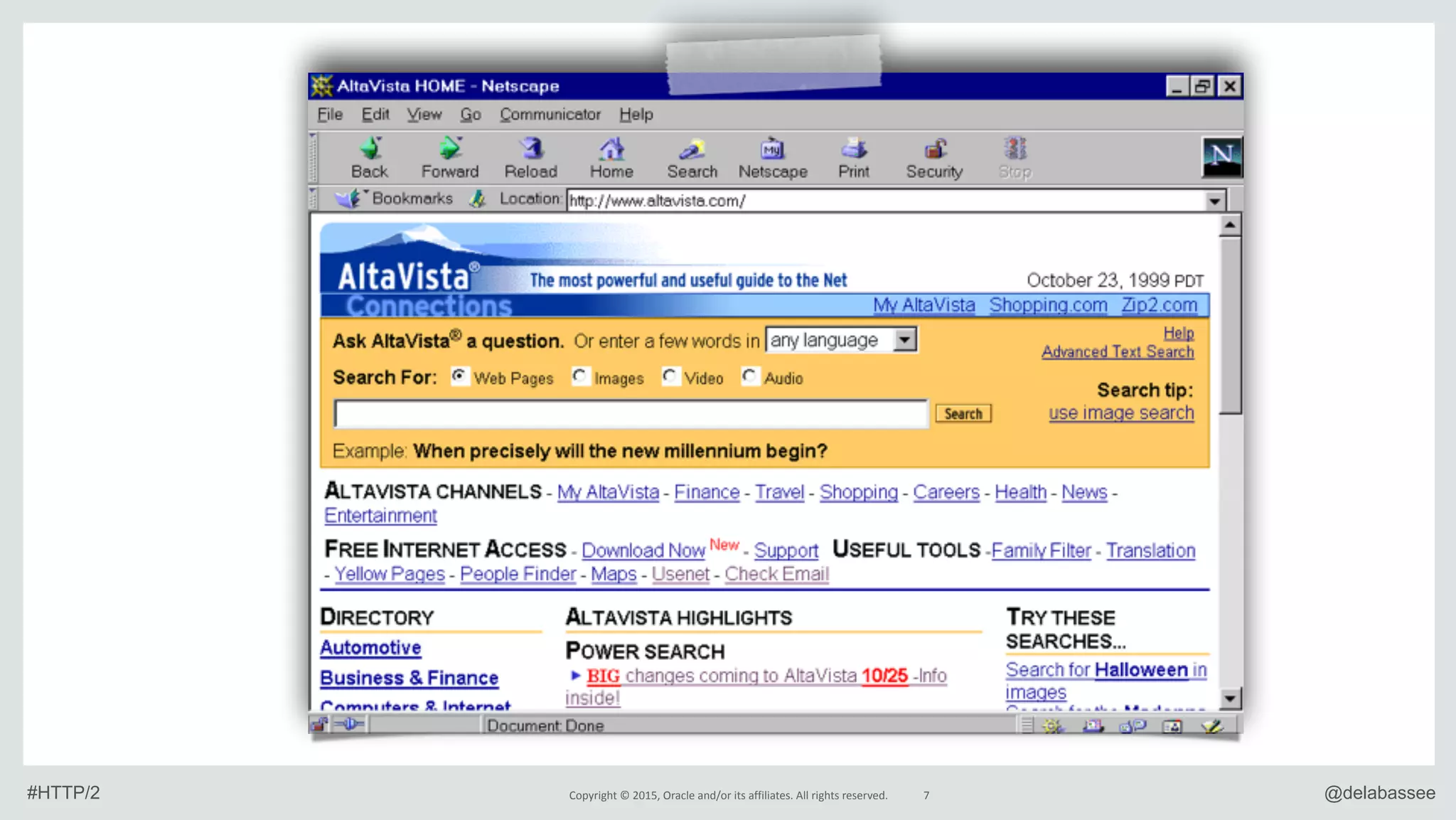1456x820 pixels.
Task: Open the Address Book icon in component bar
Action: coord(1172,725)
